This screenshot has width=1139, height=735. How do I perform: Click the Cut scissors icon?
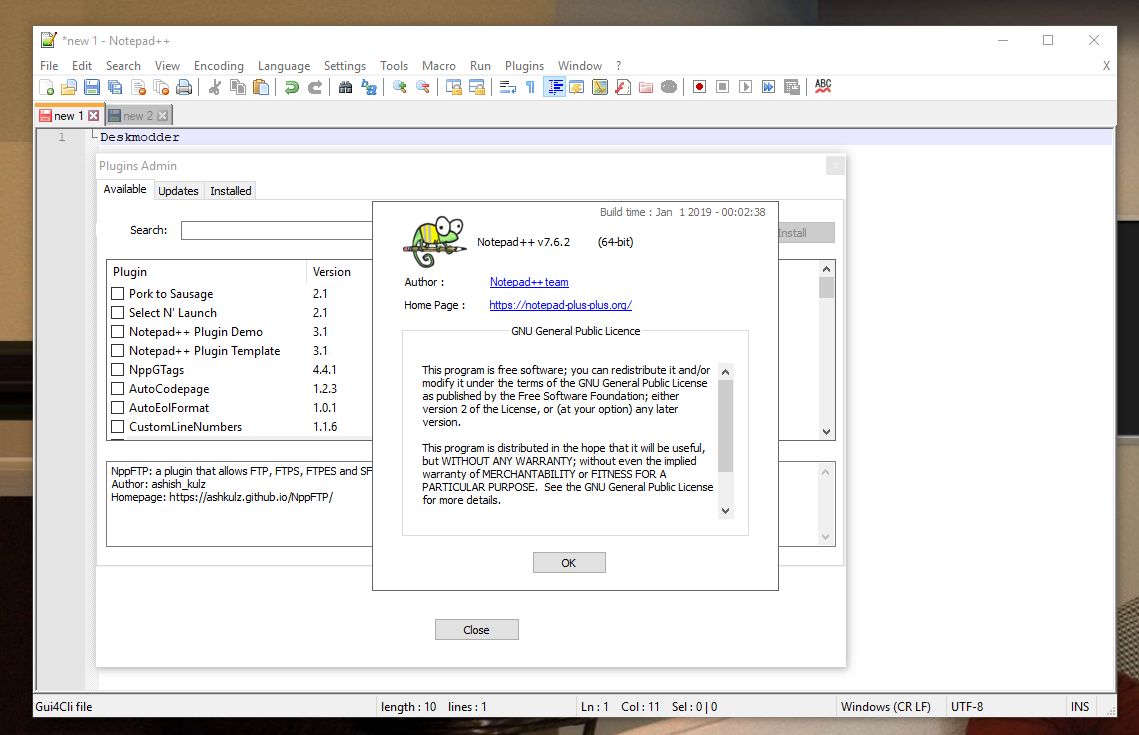click(214, 87)
